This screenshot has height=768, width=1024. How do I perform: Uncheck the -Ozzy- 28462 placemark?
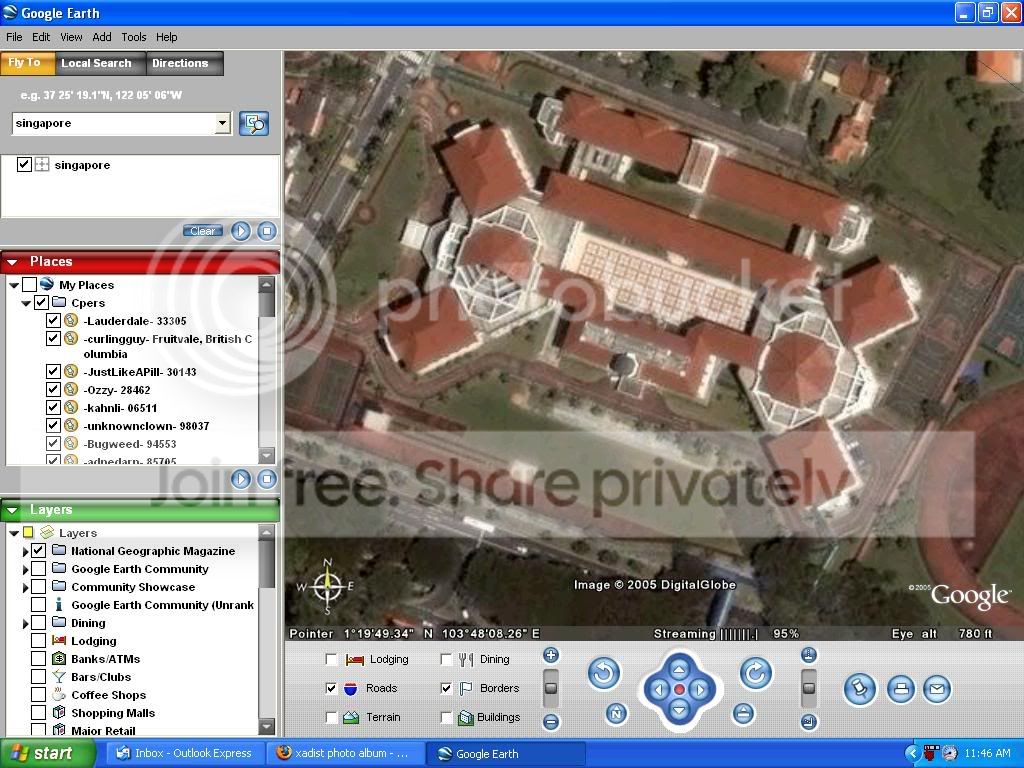pos(54,390)
